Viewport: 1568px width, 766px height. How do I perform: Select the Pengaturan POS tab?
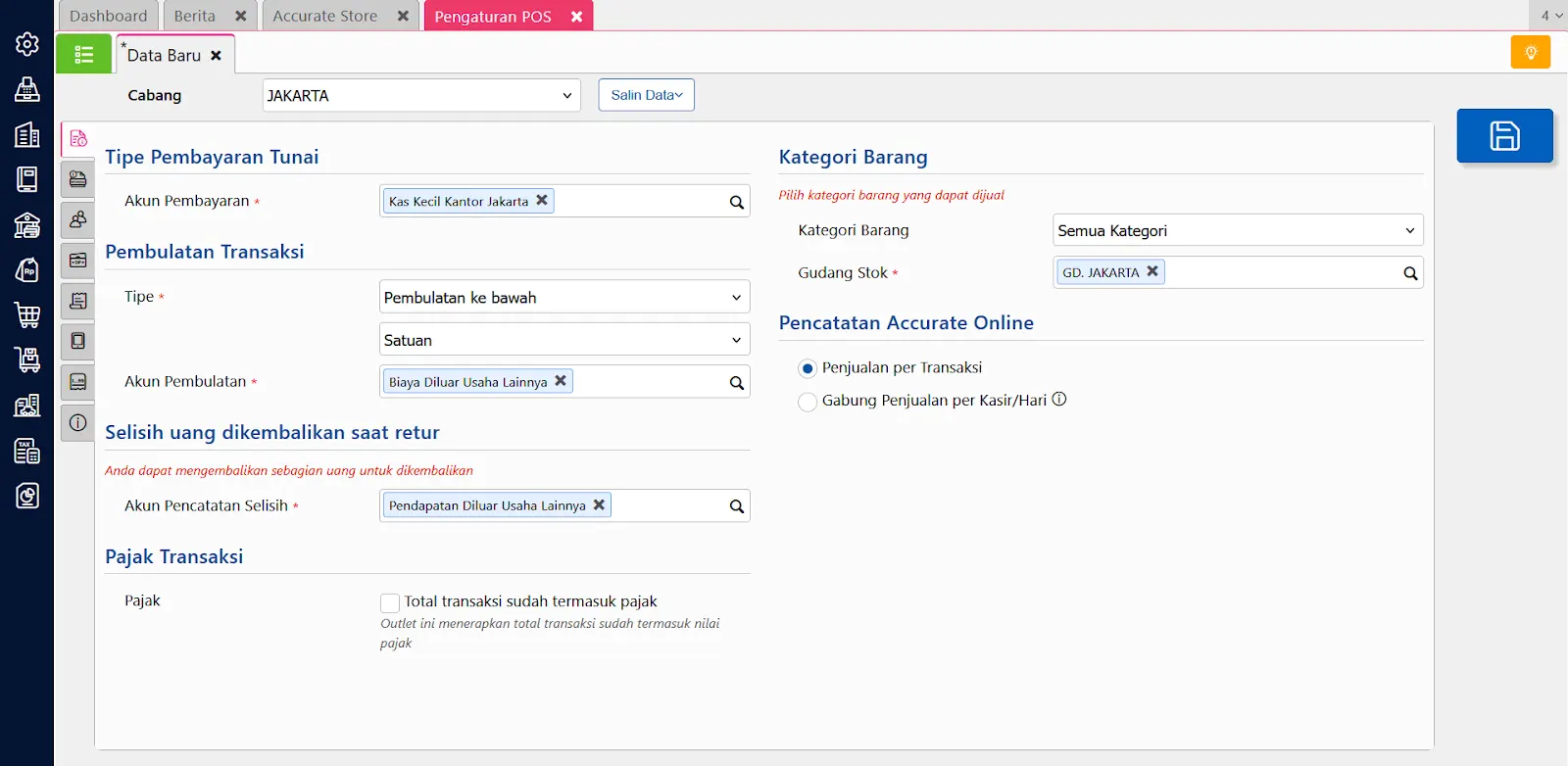point(493,17)
